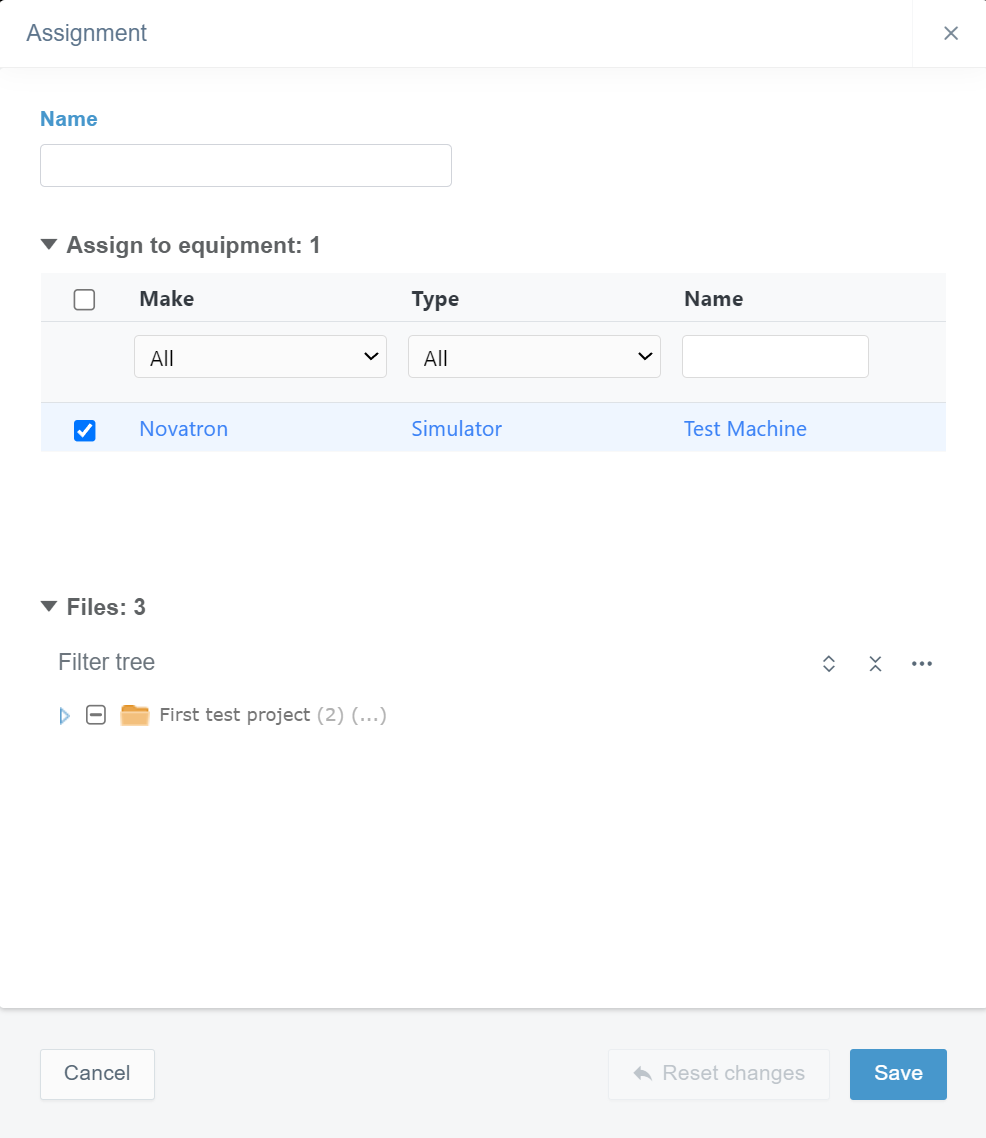The height and width of the screenshot is (1138, 986).
Task: Click the collapse all tree icon
Action: (875, 664)
